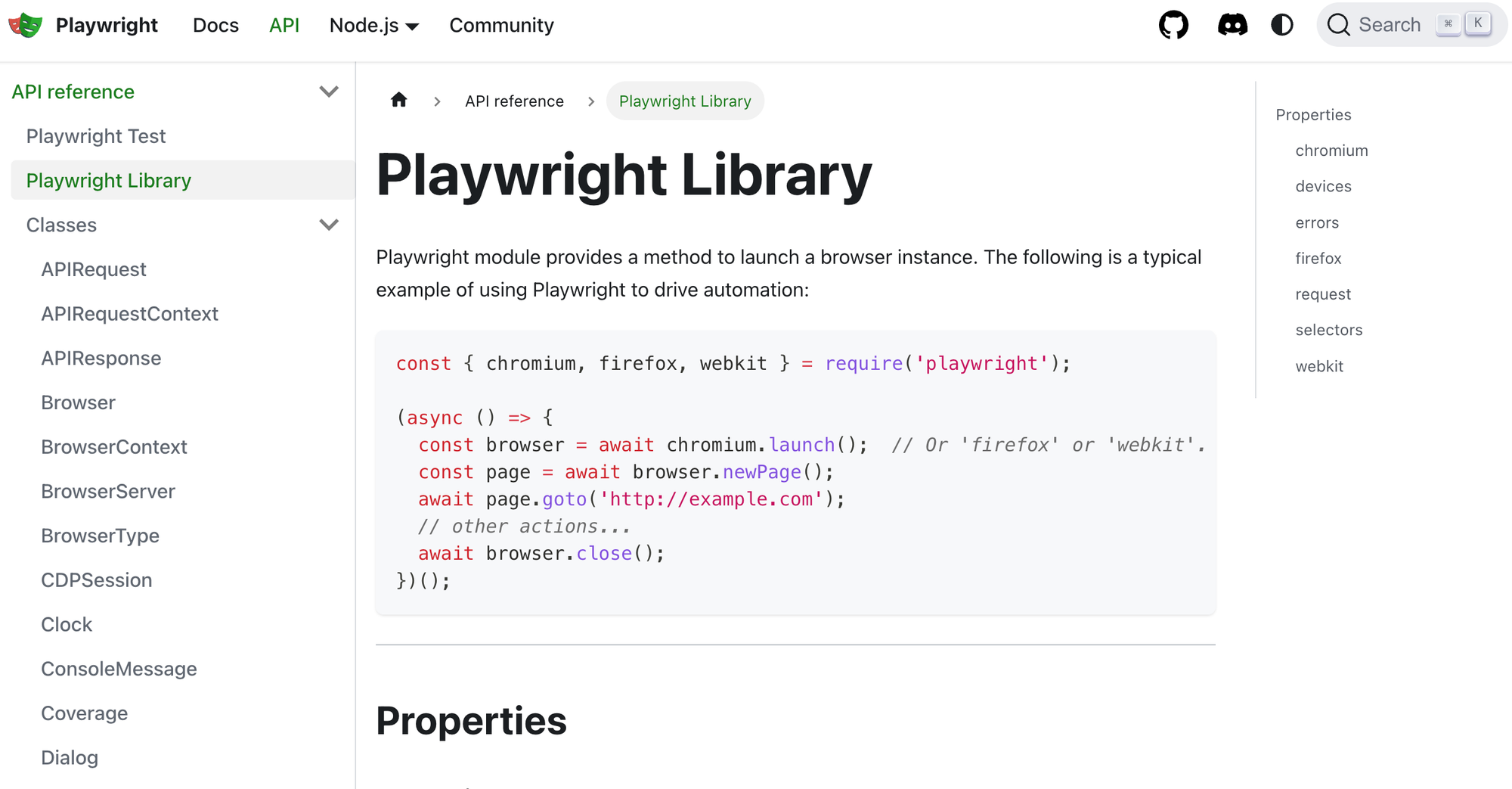
Task: Click the Playwright masks logo icon
Action: [x=26, y=25]
